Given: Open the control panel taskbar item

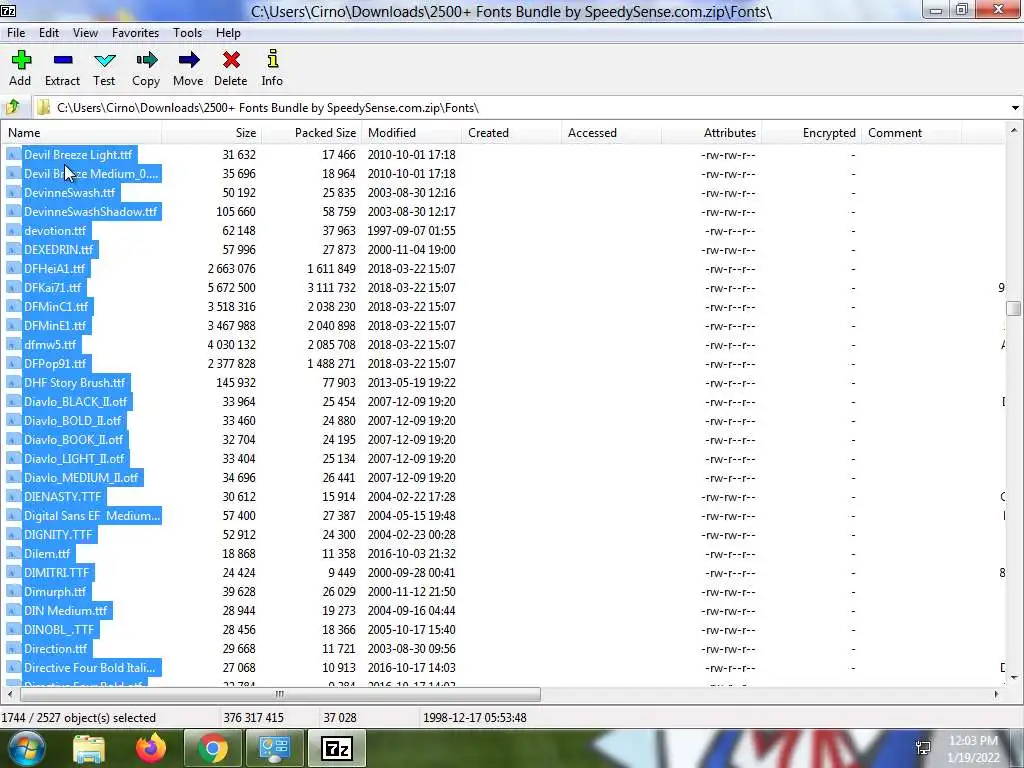Looking at the screenshot, I should pyautogui.click(x=274, y=748).
